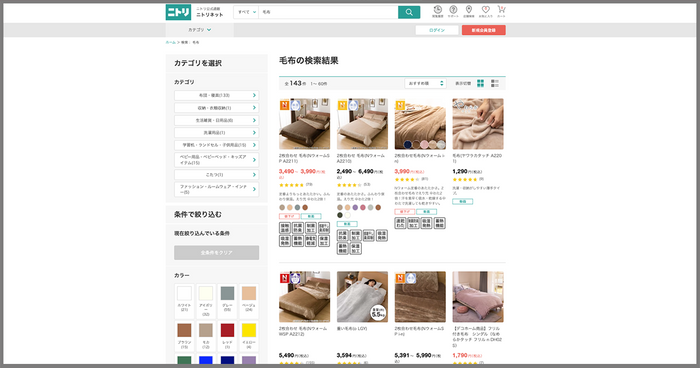
Task: Open the support question mark icon
Action: point(453,11)
